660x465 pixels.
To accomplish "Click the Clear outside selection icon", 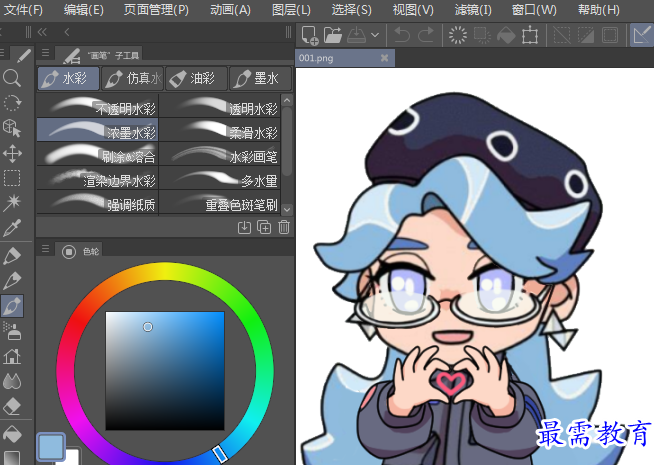I will pyautogui.click(x=482, y=35).
